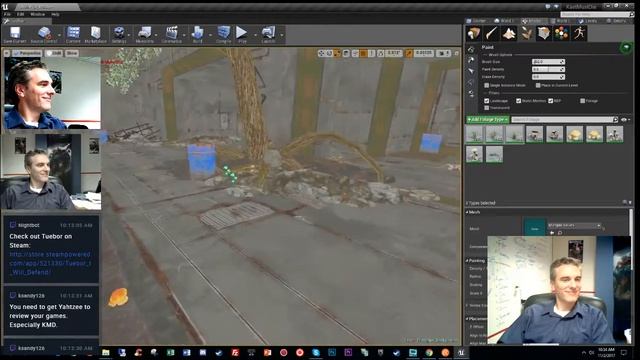Open the foliage view options eye dropdown

point(625,120)
